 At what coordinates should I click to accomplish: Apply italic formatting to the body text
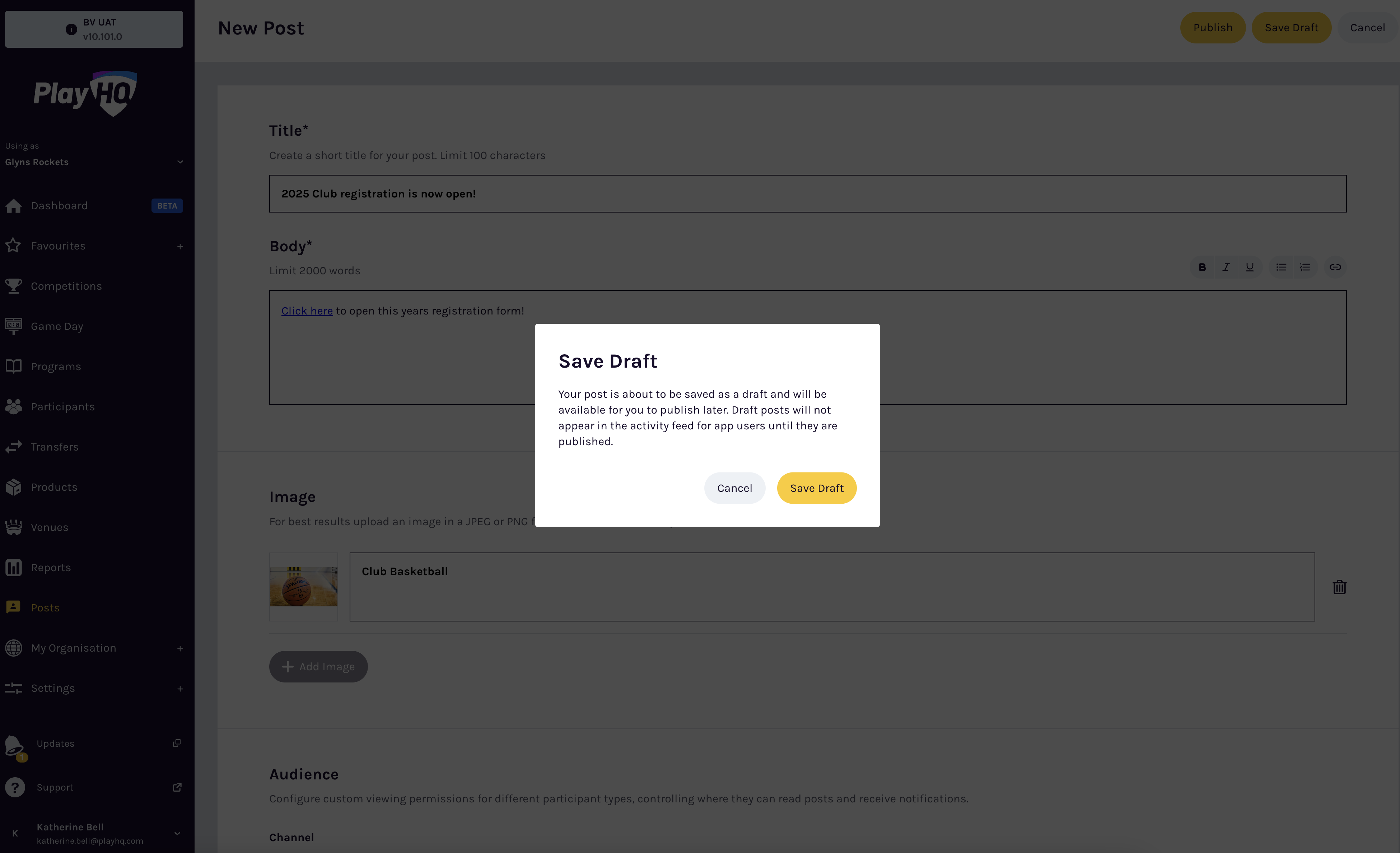tap(1226, 267)
